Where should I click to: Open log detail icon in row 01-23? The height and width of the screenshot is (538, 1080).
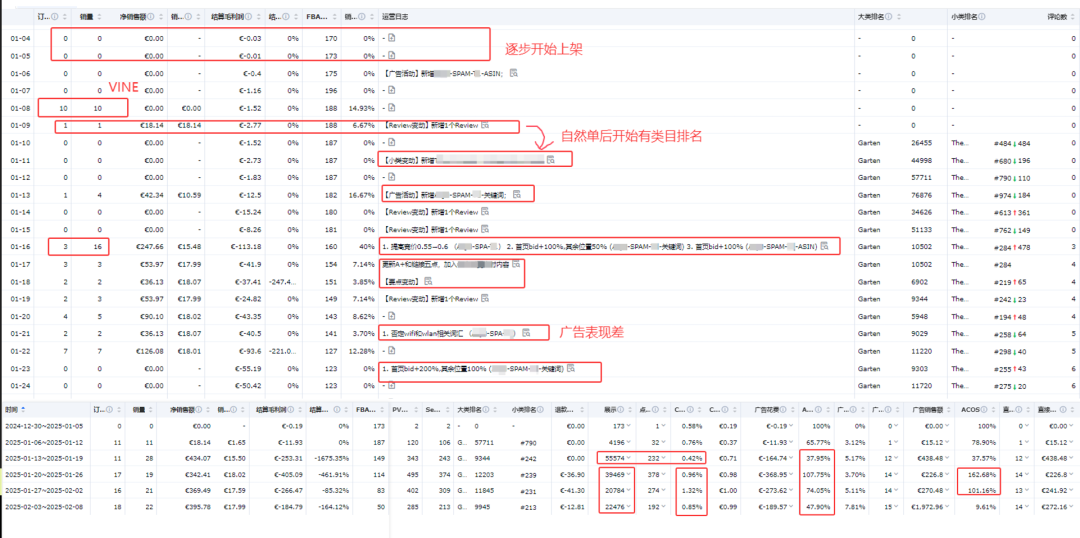coord(571,369)
